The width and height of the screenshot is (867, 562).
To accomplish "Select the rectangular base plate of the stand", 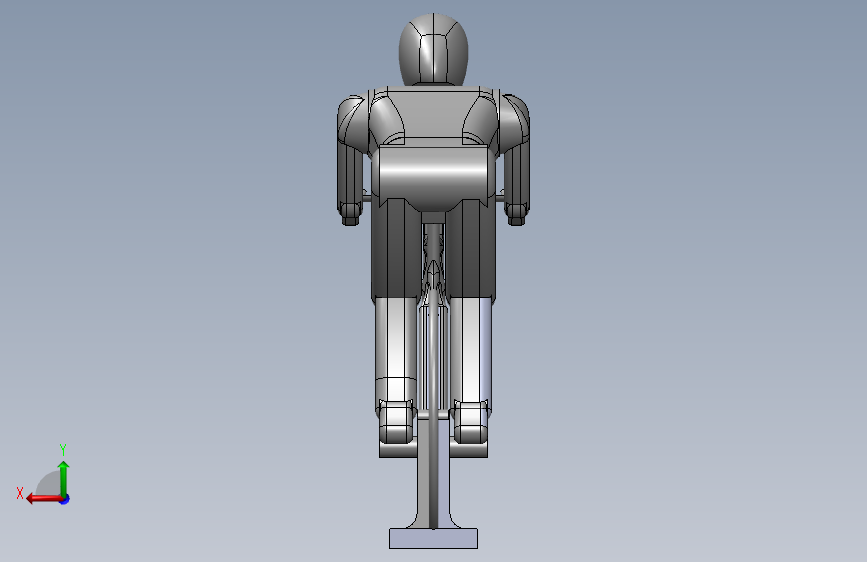I will [434, 538].
